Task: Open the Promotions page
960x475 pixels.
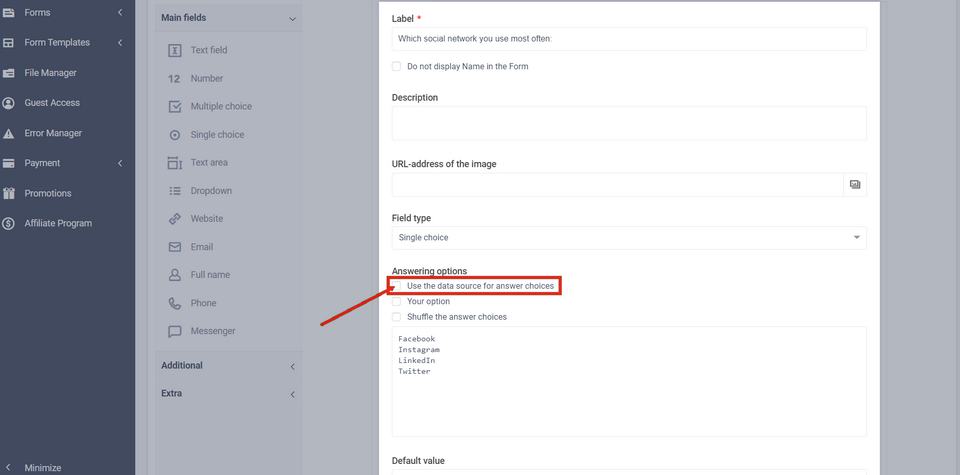Action: [48, 193]
